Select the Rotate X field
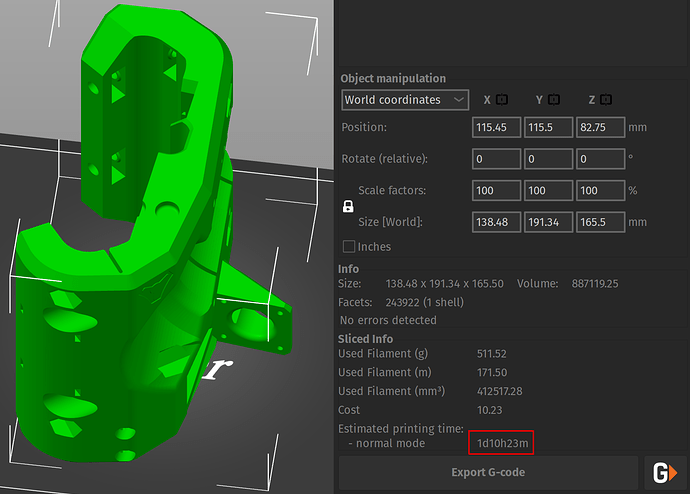 point(496,159)
